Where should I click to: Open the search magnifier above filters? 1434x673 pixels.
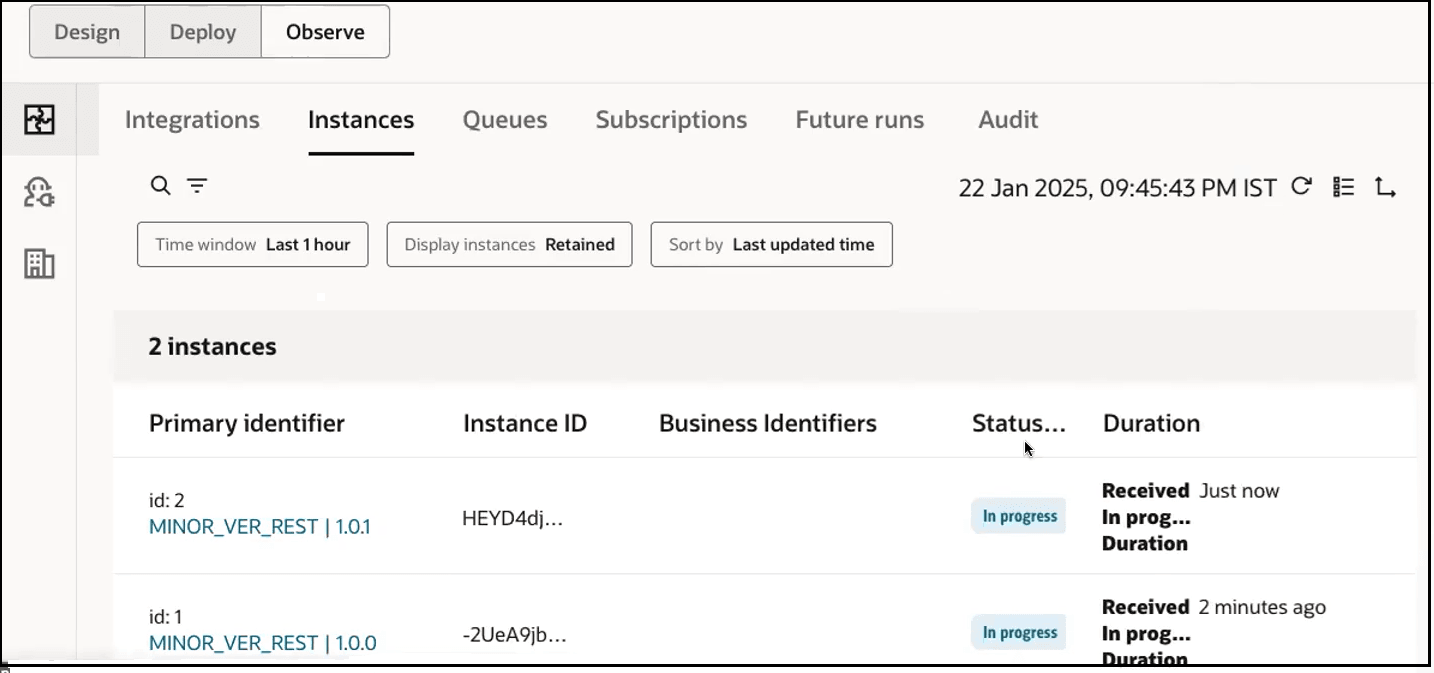tap(160, 186)
